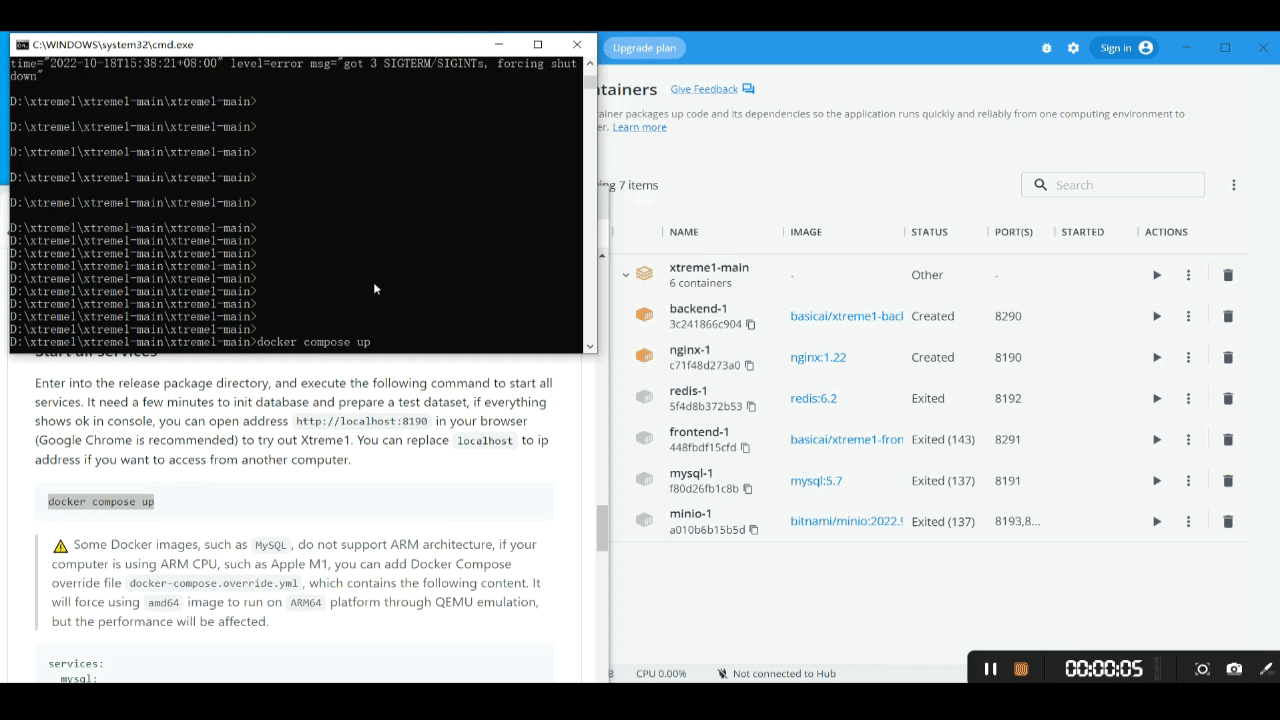This screenshot has height=720, width=1280.
Task: Open the Docker troubleshoot bug icon
Action: pos(1047,48)
